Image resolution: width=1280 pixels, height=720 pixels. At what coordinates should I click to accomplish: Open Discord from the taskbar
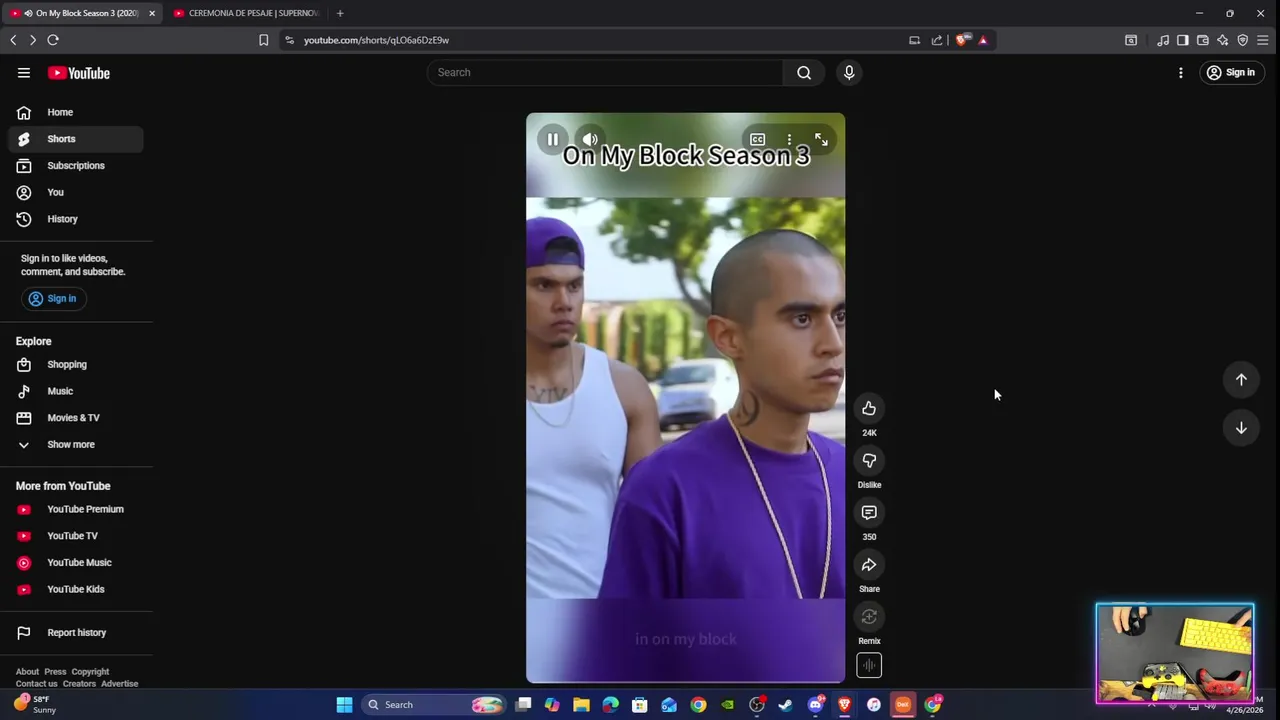click(815, 705)
